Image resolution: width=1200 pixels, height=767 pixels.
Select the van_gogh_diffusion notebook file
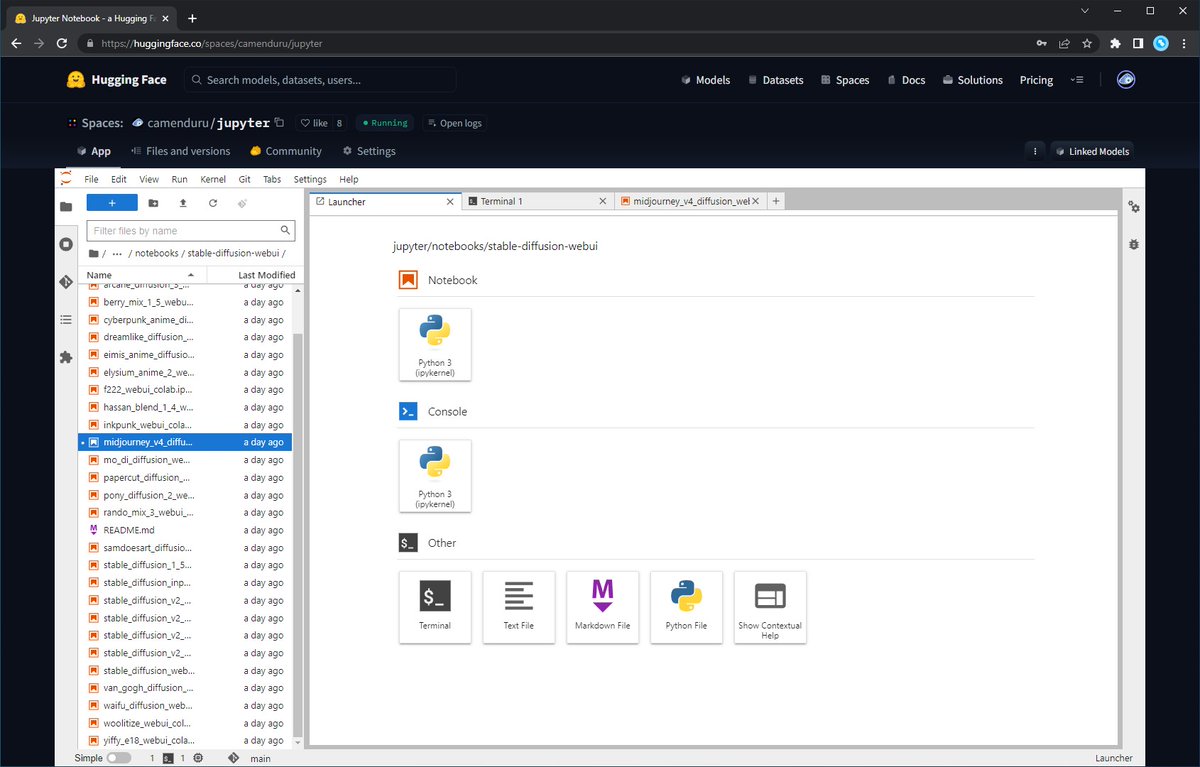coord(185,688)
